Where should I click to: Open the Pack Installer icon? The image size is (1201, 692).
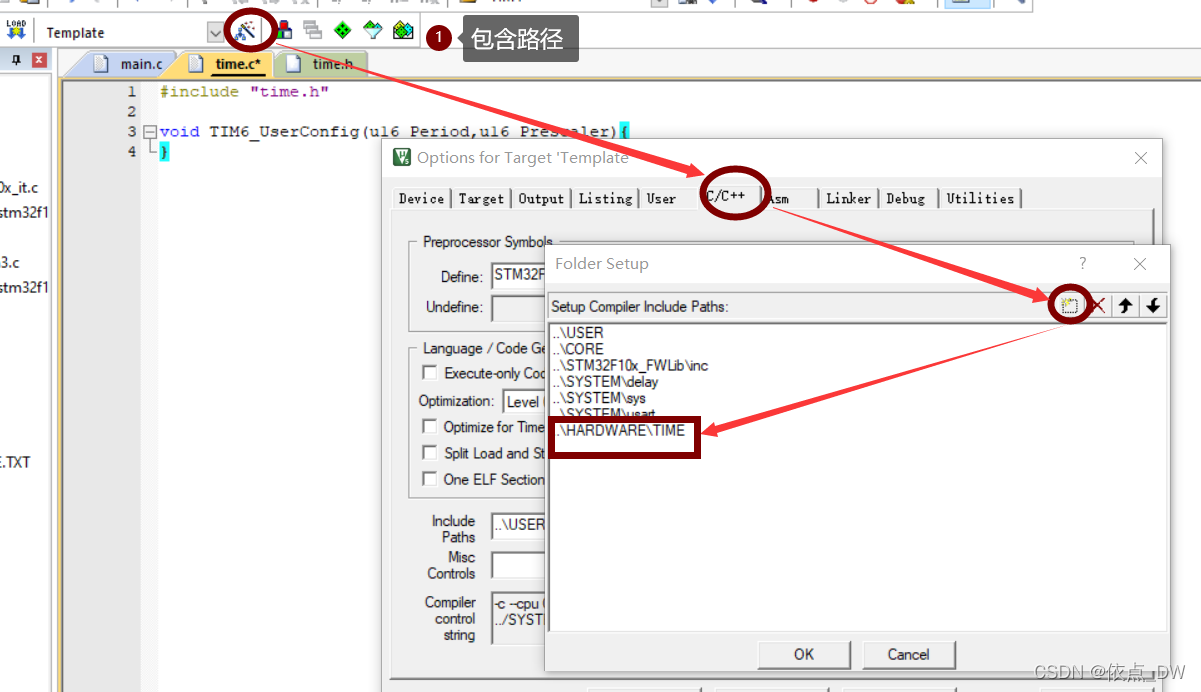tap(403, 31)
